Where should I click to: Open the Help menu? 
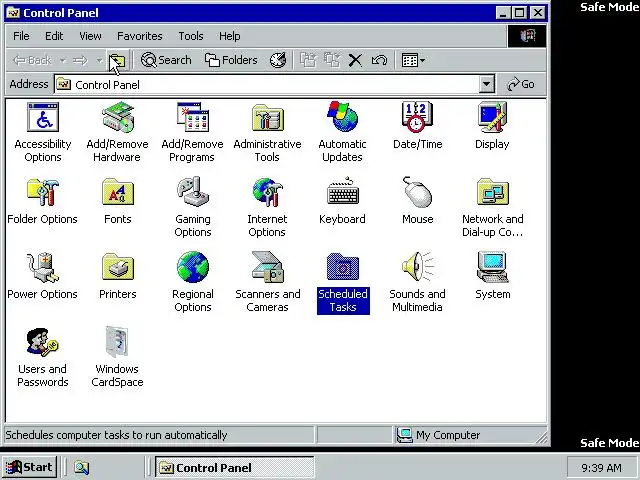[x=229, y=36]
